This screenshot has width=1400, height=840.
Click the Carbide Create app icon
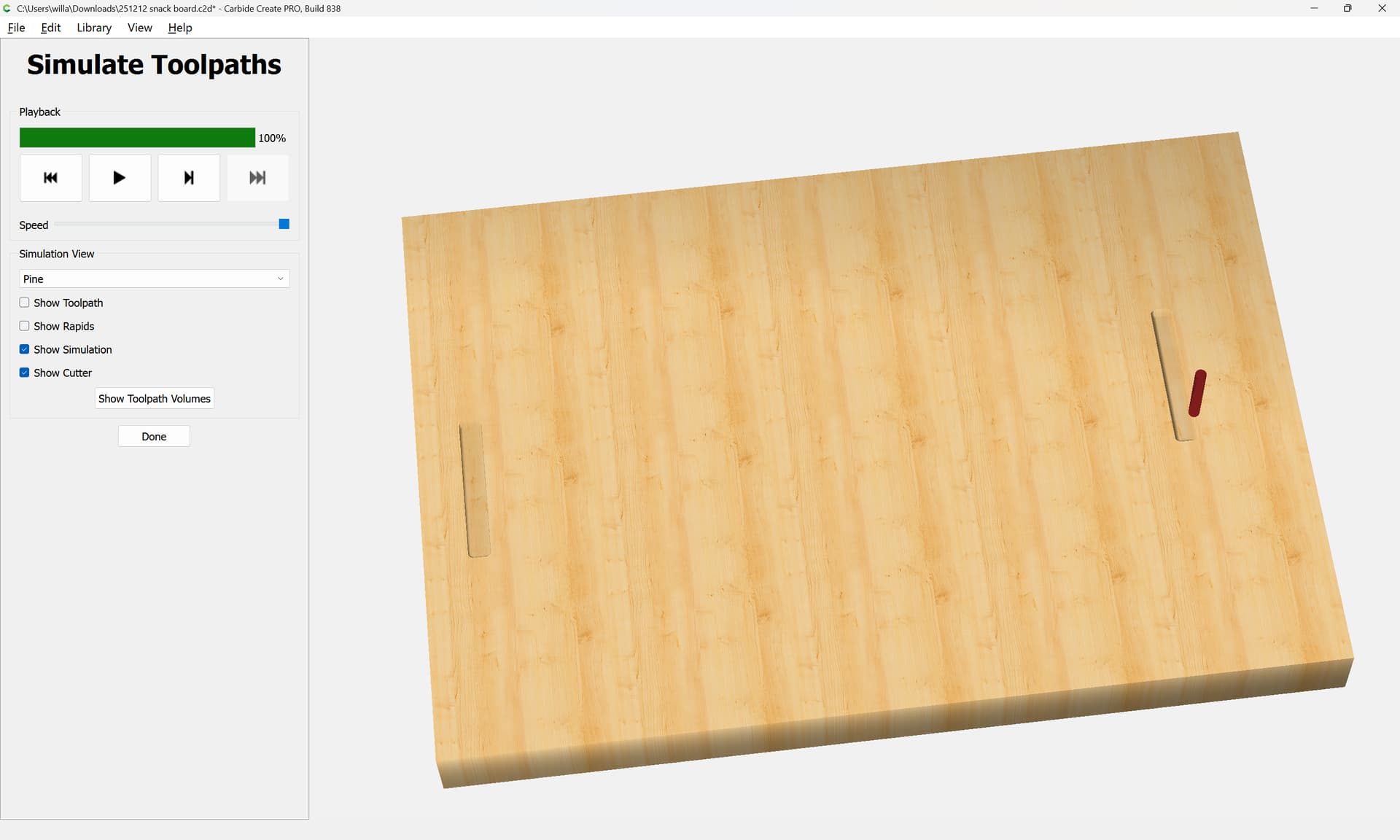7,8
